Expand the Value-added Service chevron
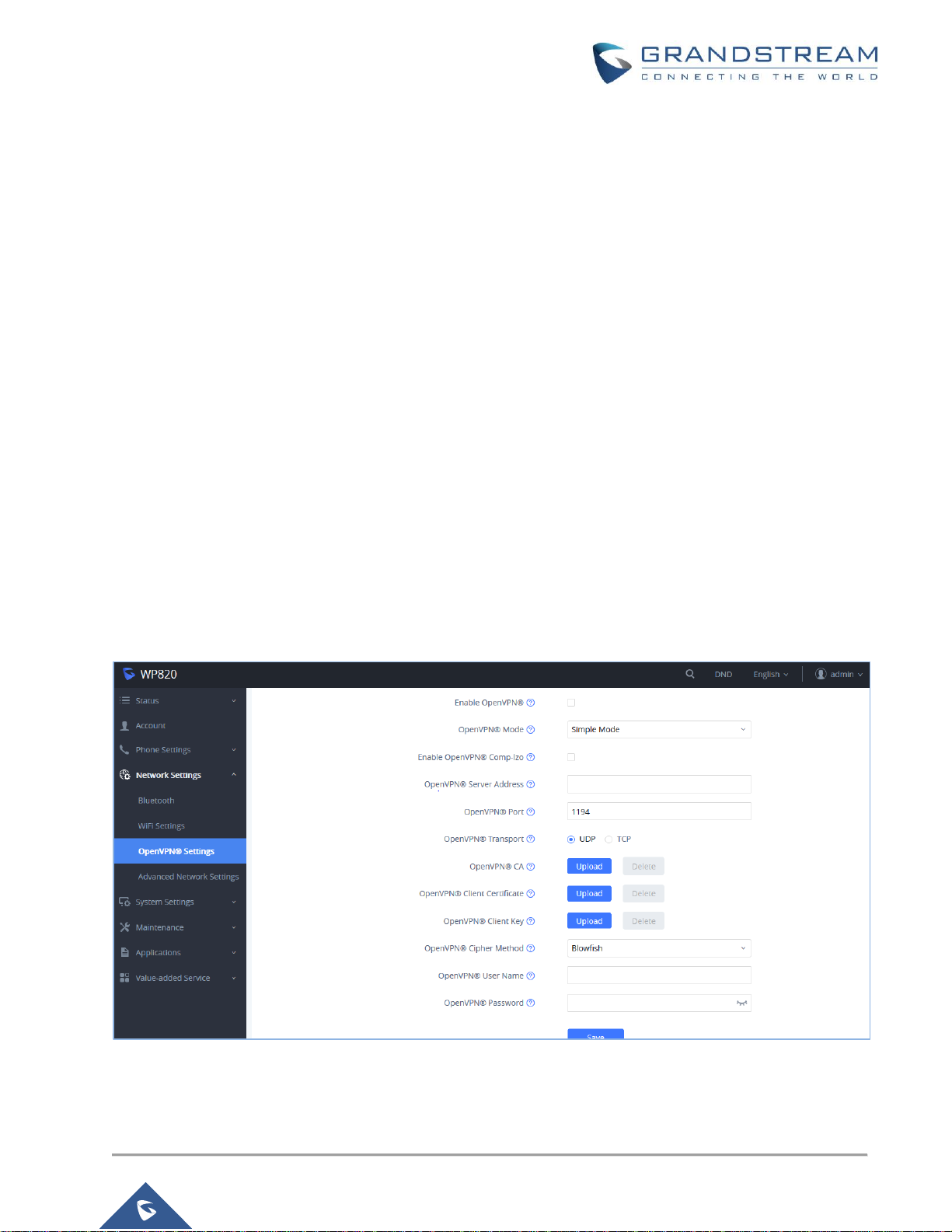 click(x=234, y=979)
